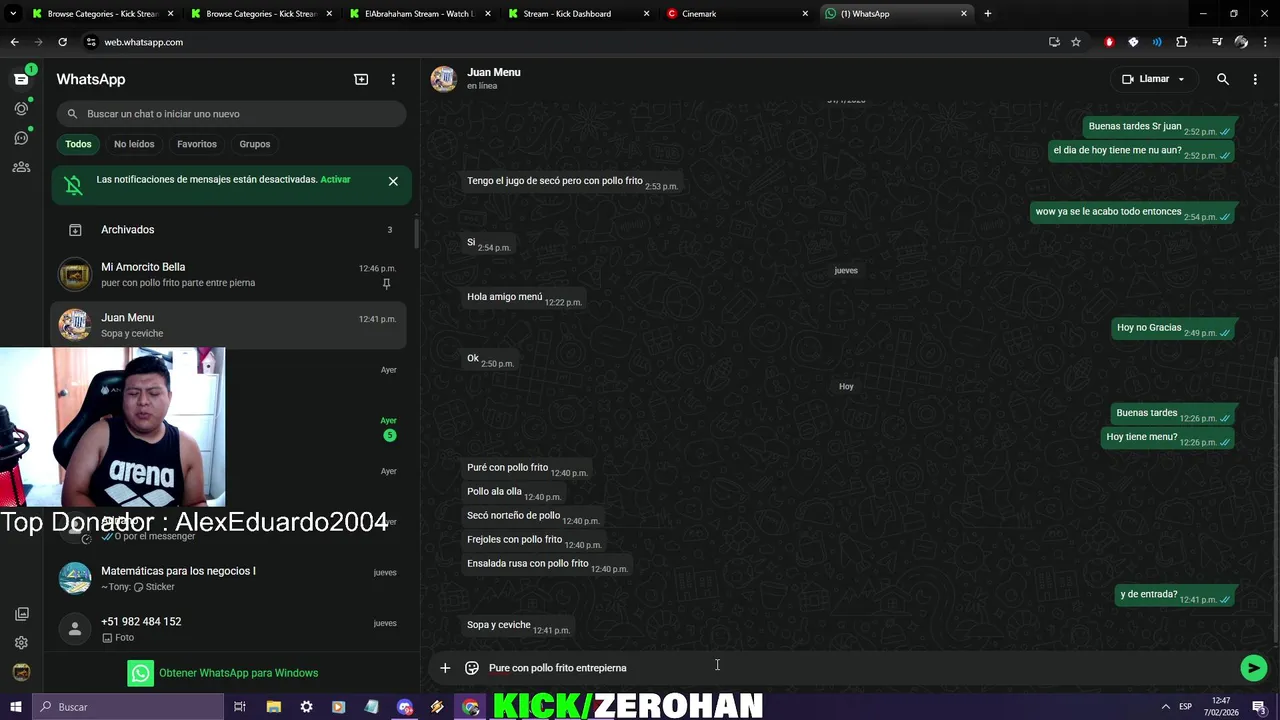The image size is (1280, 720).
Task: Click the Secó norteño de pollo message
Action: click(532, 517)
